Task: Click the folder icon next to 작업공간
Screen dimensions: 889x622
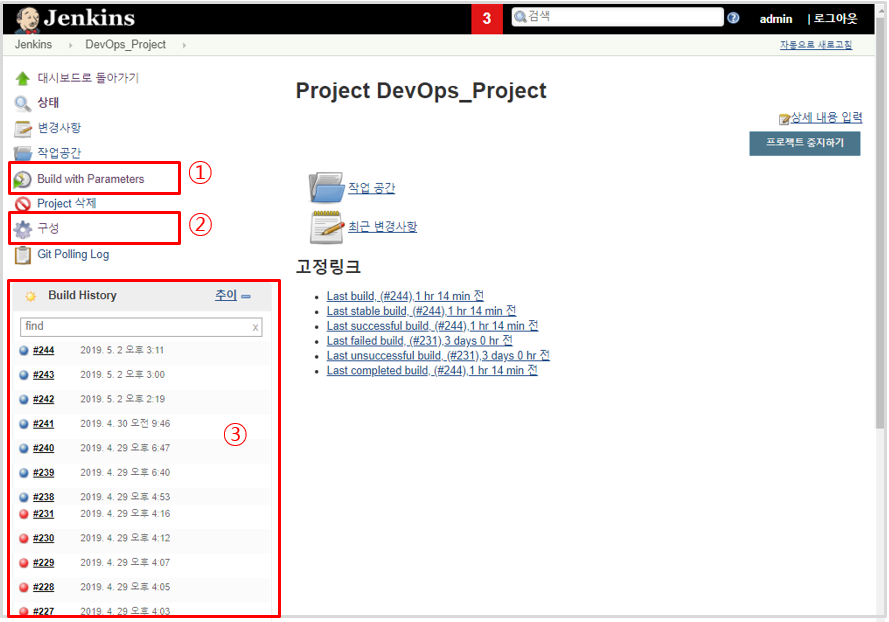Action: click(x=23, y=153)
